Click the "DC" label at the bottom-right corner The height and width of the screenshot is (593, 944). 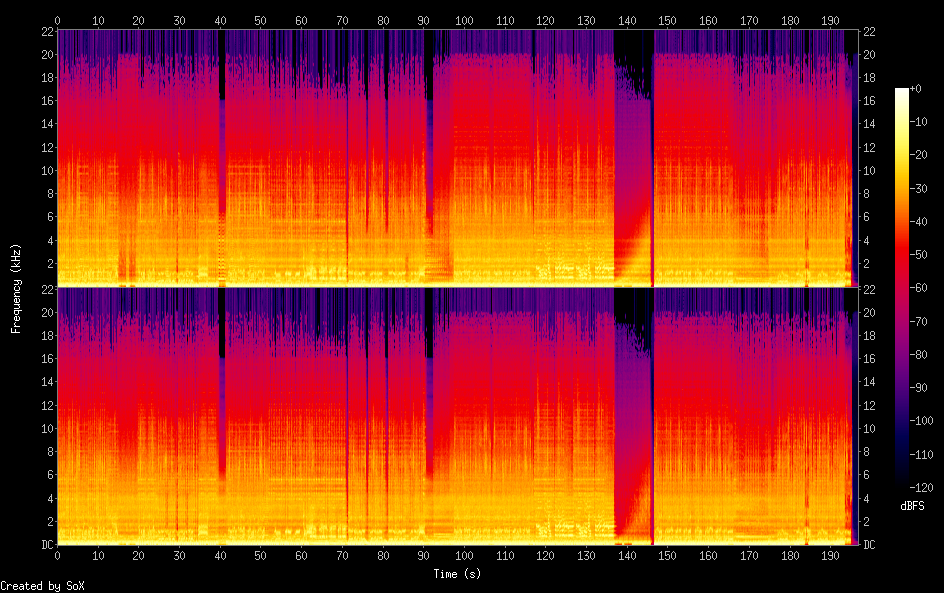click(x=868, y=544)
